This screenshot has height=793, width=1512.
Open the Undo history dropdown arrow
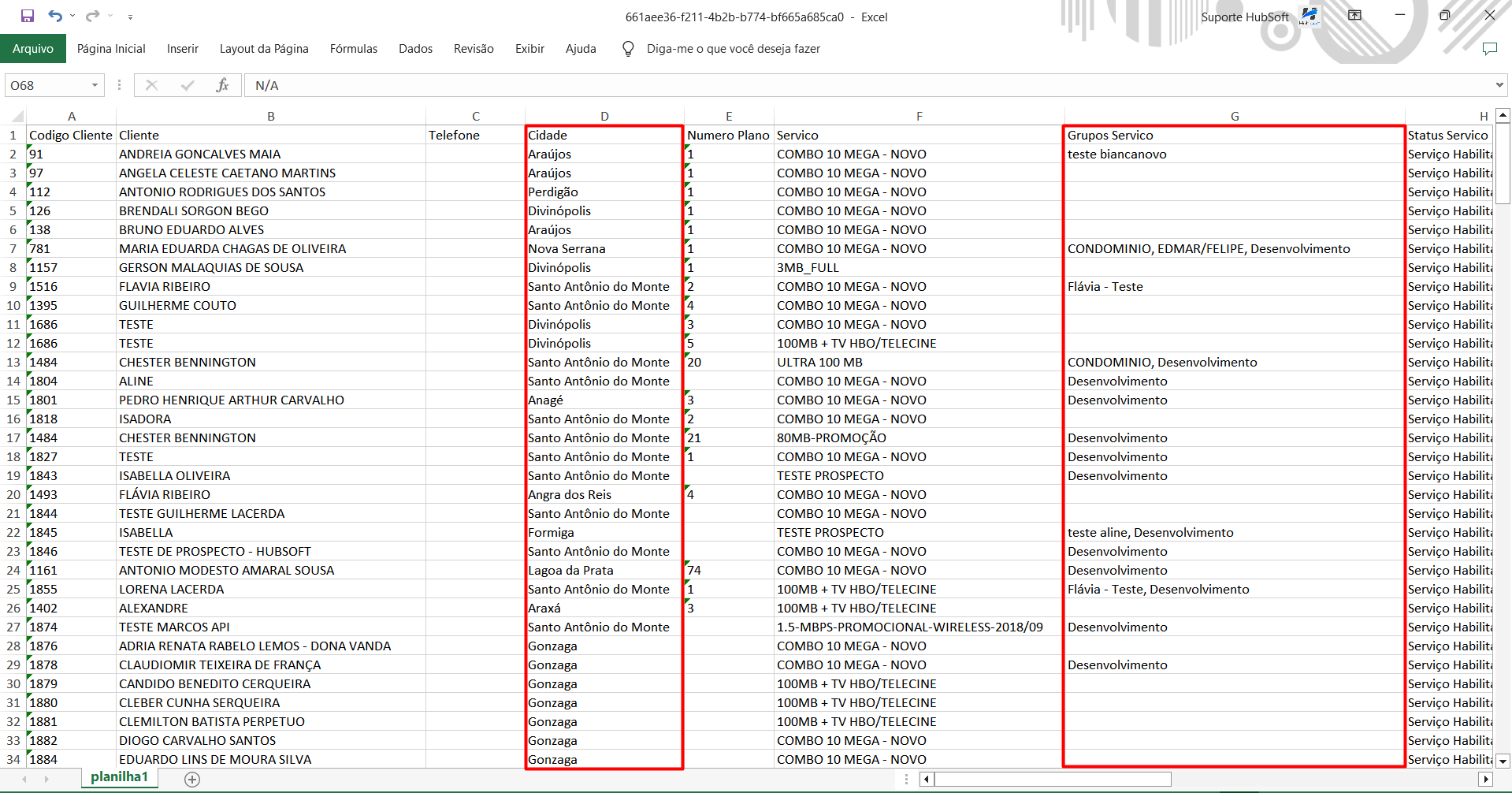[x=72, y=16]
